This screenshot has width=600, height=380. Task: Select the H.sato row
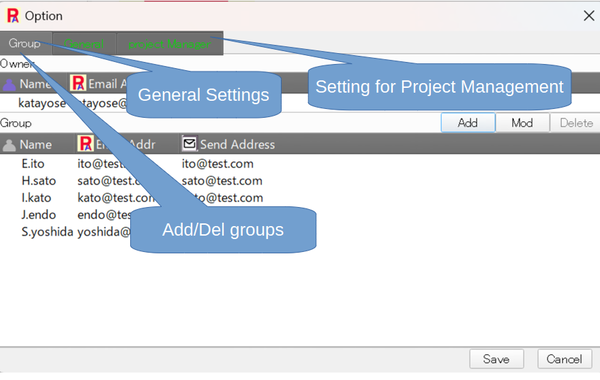click(300, 181)
